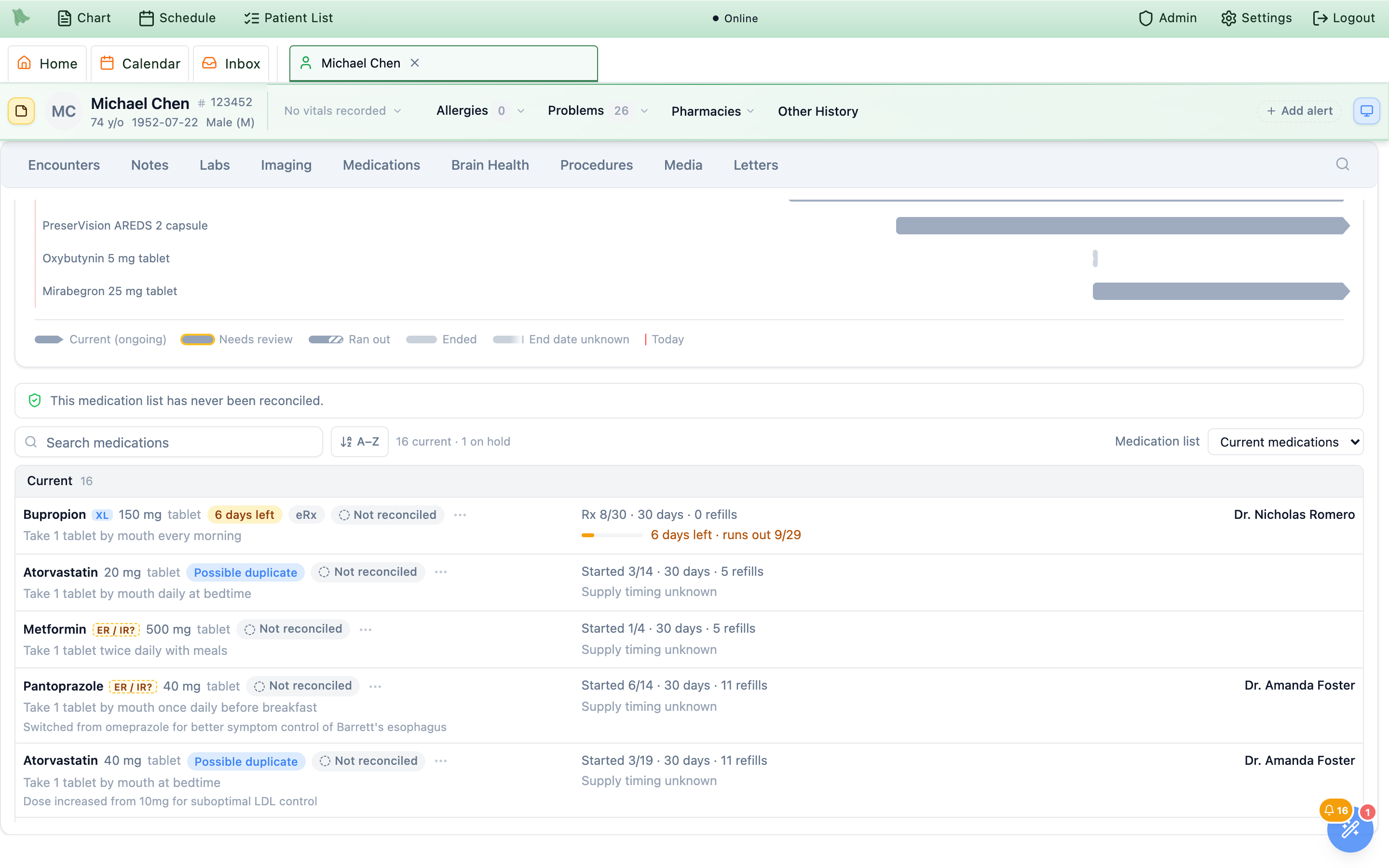Click the green bird app logo
Viewport: 1389px width, 868px height.
(x=21, y=17)
